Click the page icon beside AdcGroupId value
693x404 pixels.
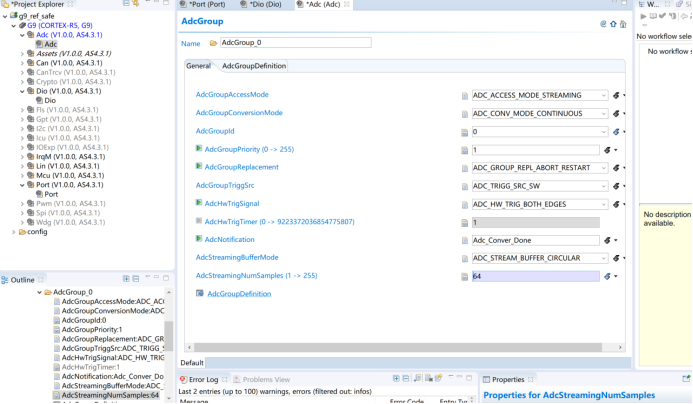[x=465, y=132]
